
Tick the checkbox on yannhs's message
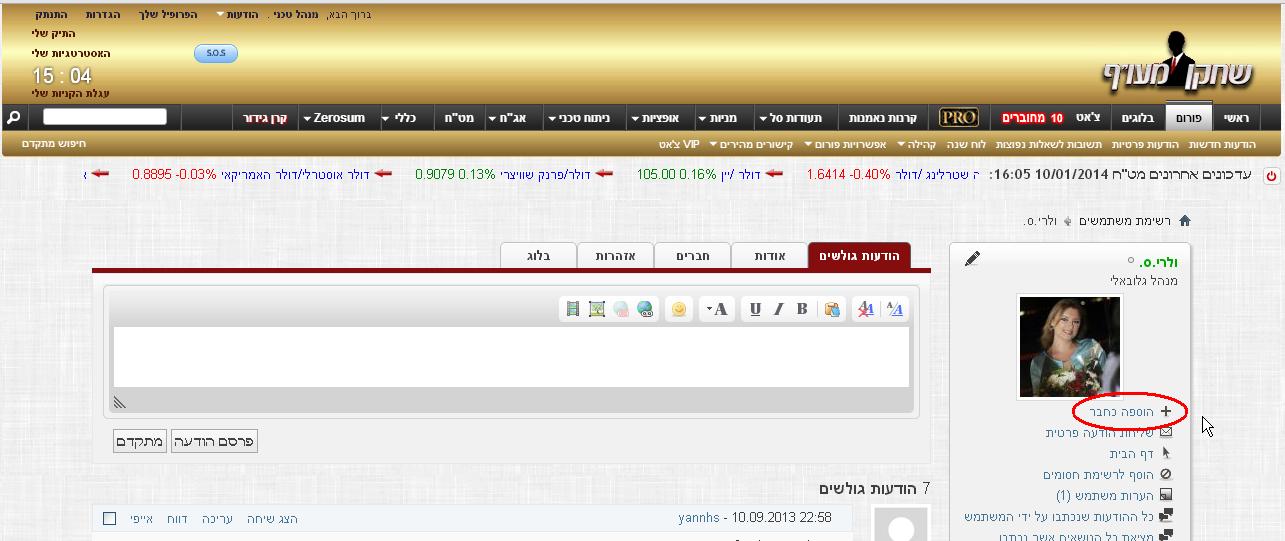(x=110, y=518)
